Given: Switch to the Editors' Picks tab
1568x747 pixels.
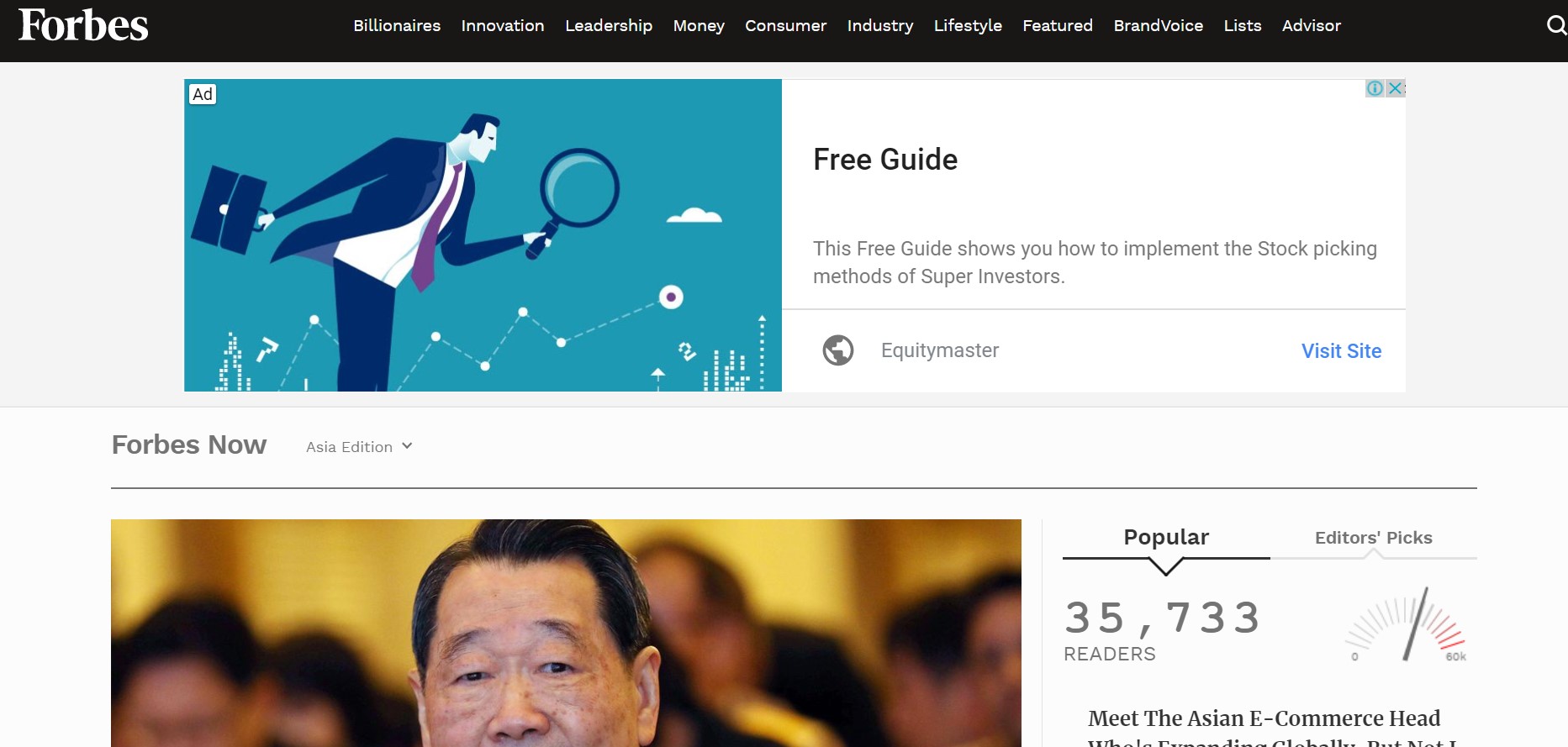Looking at the screenshot, I should (x=1373, y=538).
